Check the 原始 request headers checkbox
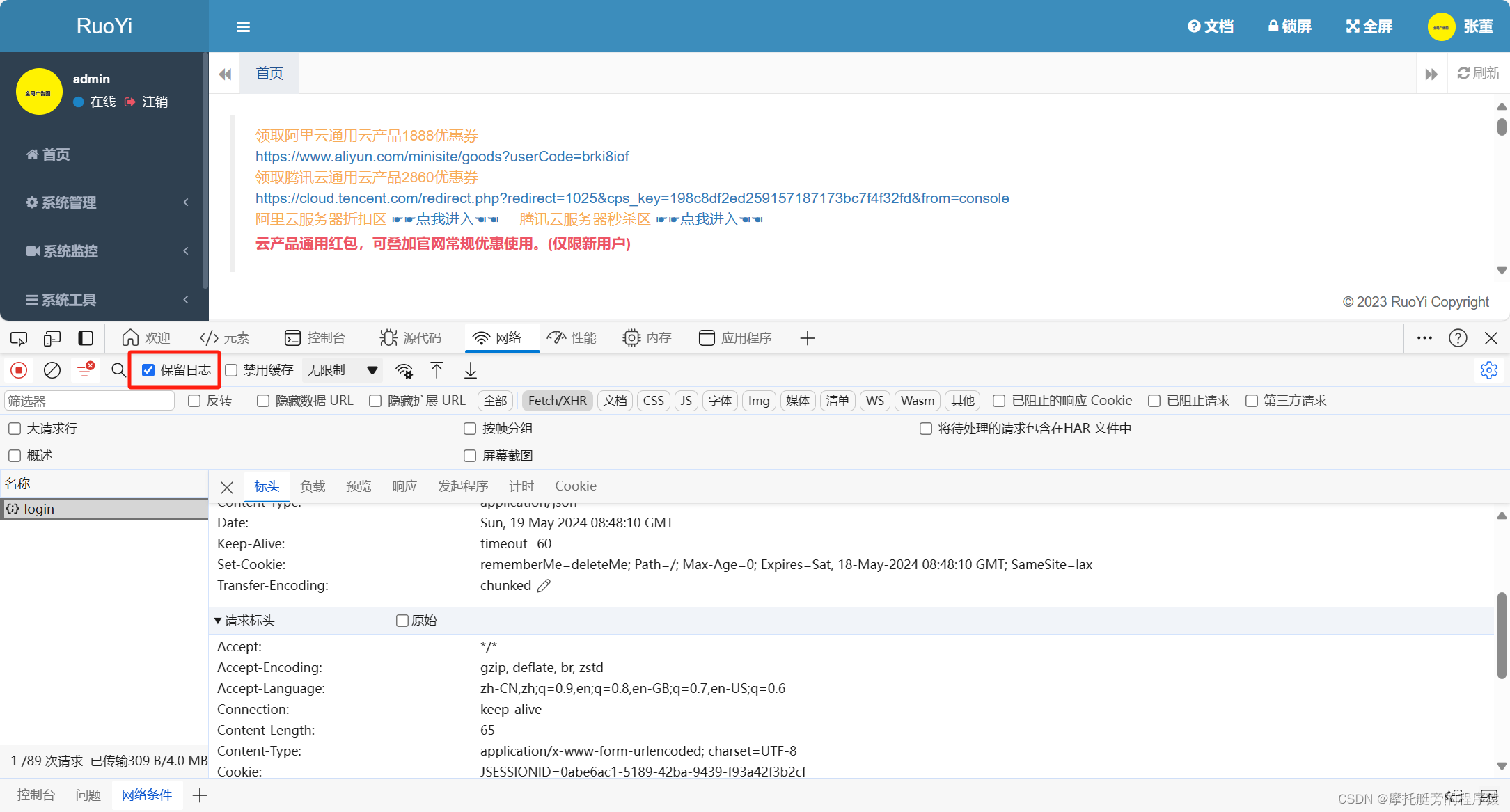 pos(402,621)
